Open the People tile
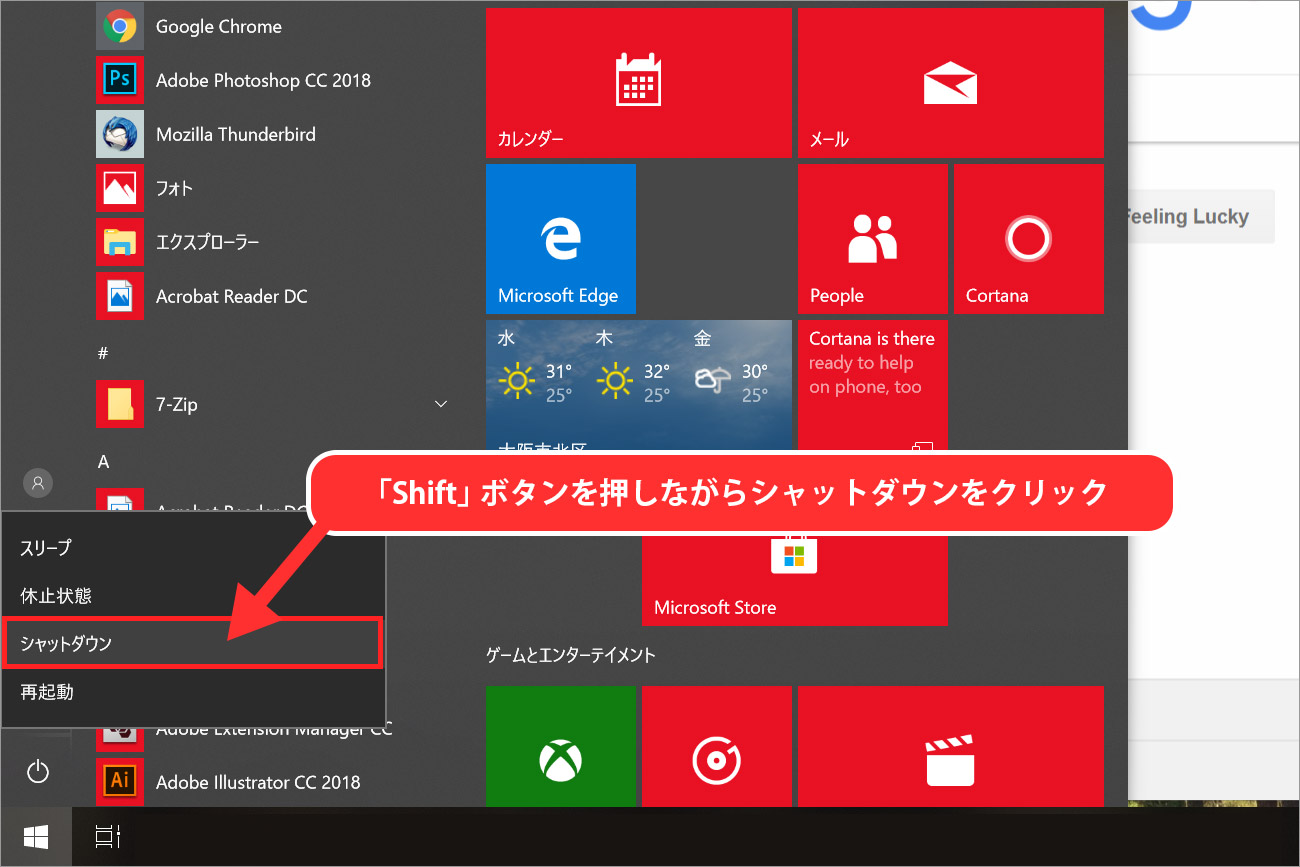 (x=873, y=239)
